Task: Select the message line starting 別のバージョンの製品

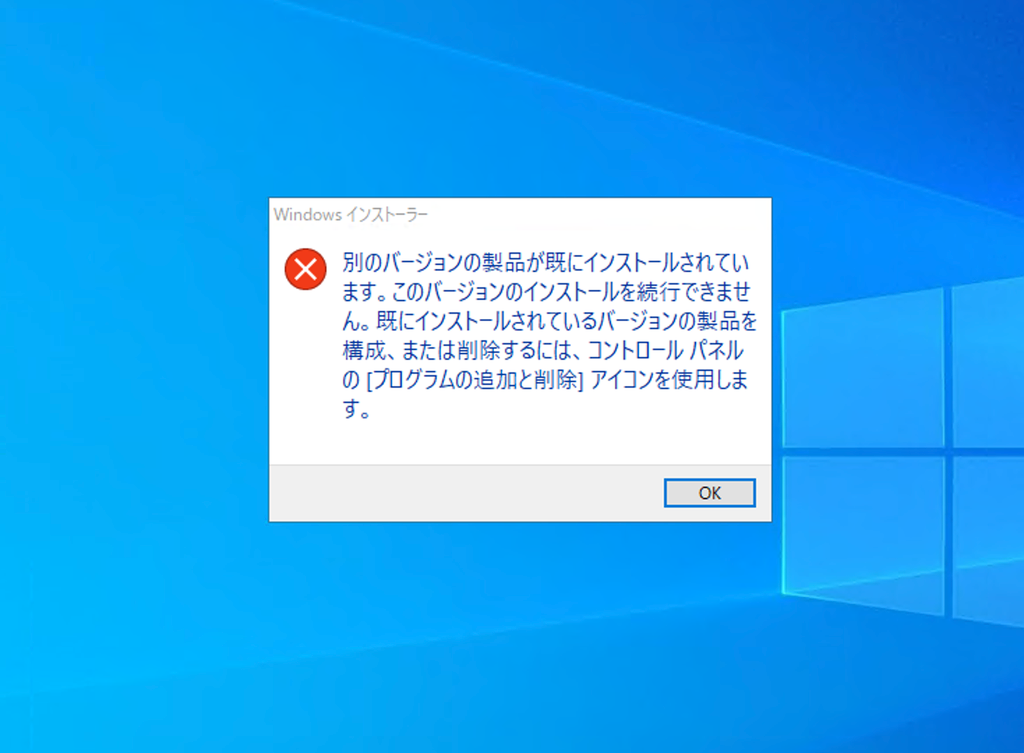Action: [545, 263]
